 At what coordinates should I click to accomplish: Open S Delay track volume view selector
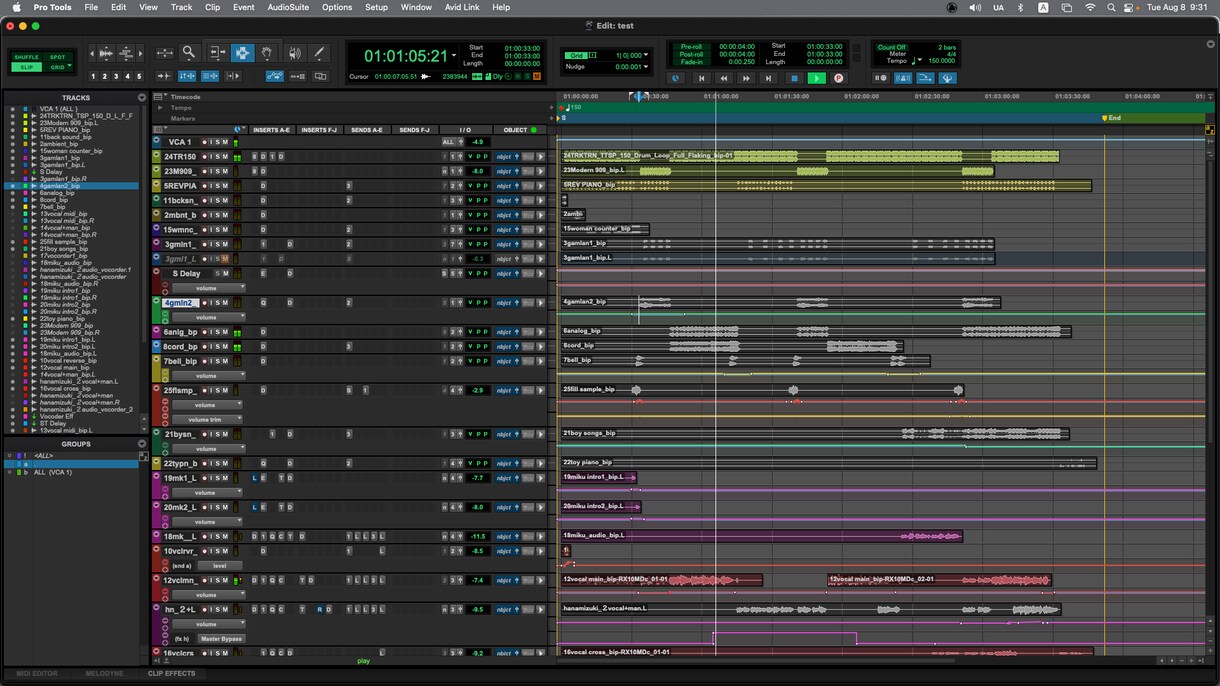coord(207,288)
